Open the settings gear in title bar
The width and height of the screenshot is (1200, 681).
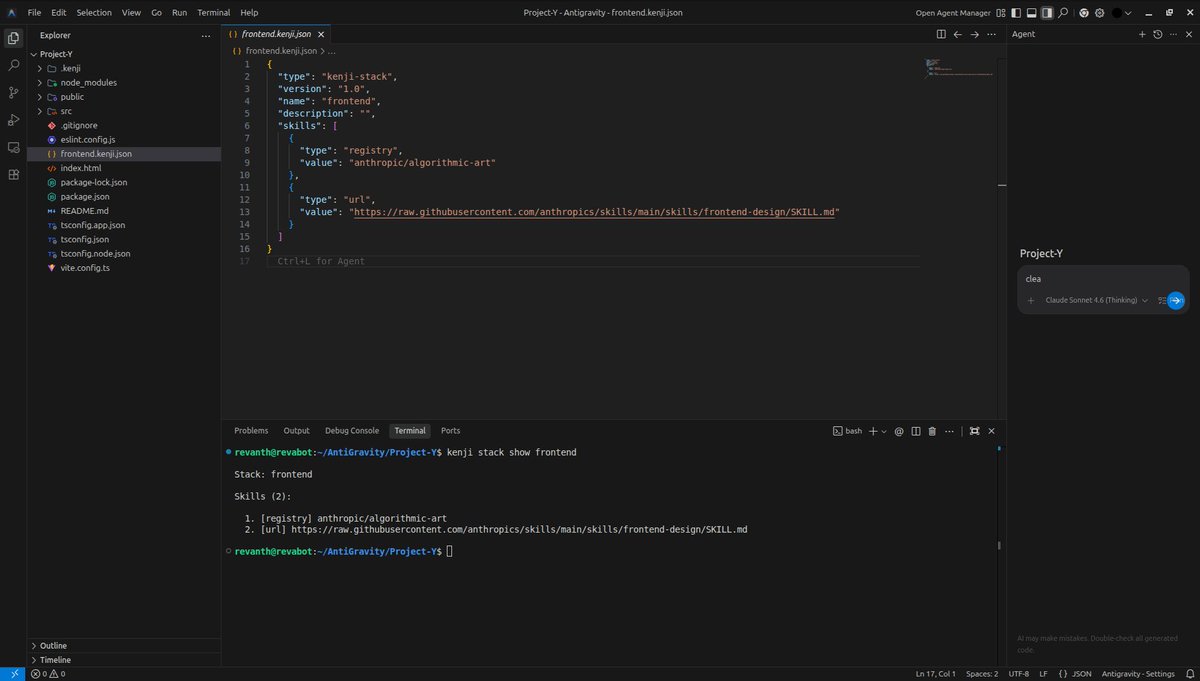coord(1100,13)
